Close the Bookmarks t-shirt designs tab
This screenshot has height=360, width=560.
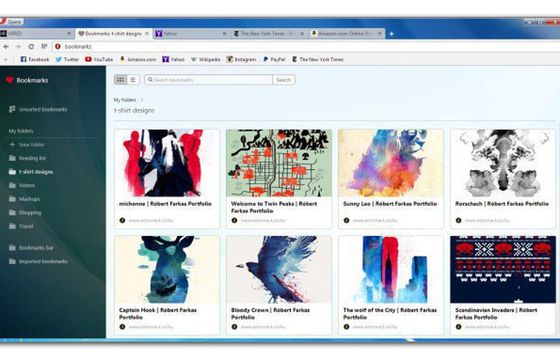147,34
